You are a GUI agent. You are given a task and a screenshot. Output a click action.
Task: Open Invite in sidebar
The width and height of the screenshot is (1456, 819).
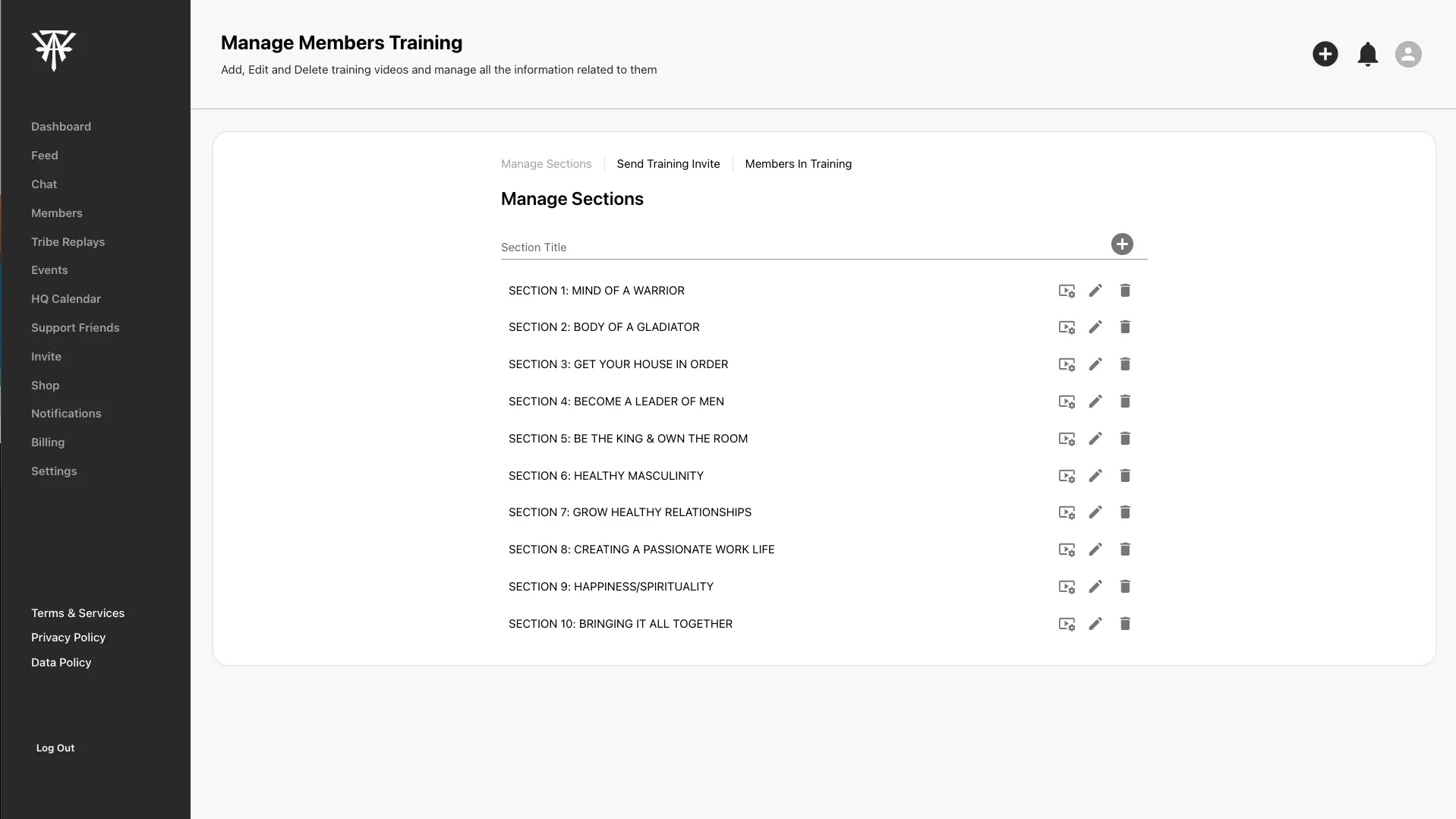(46, 357)
